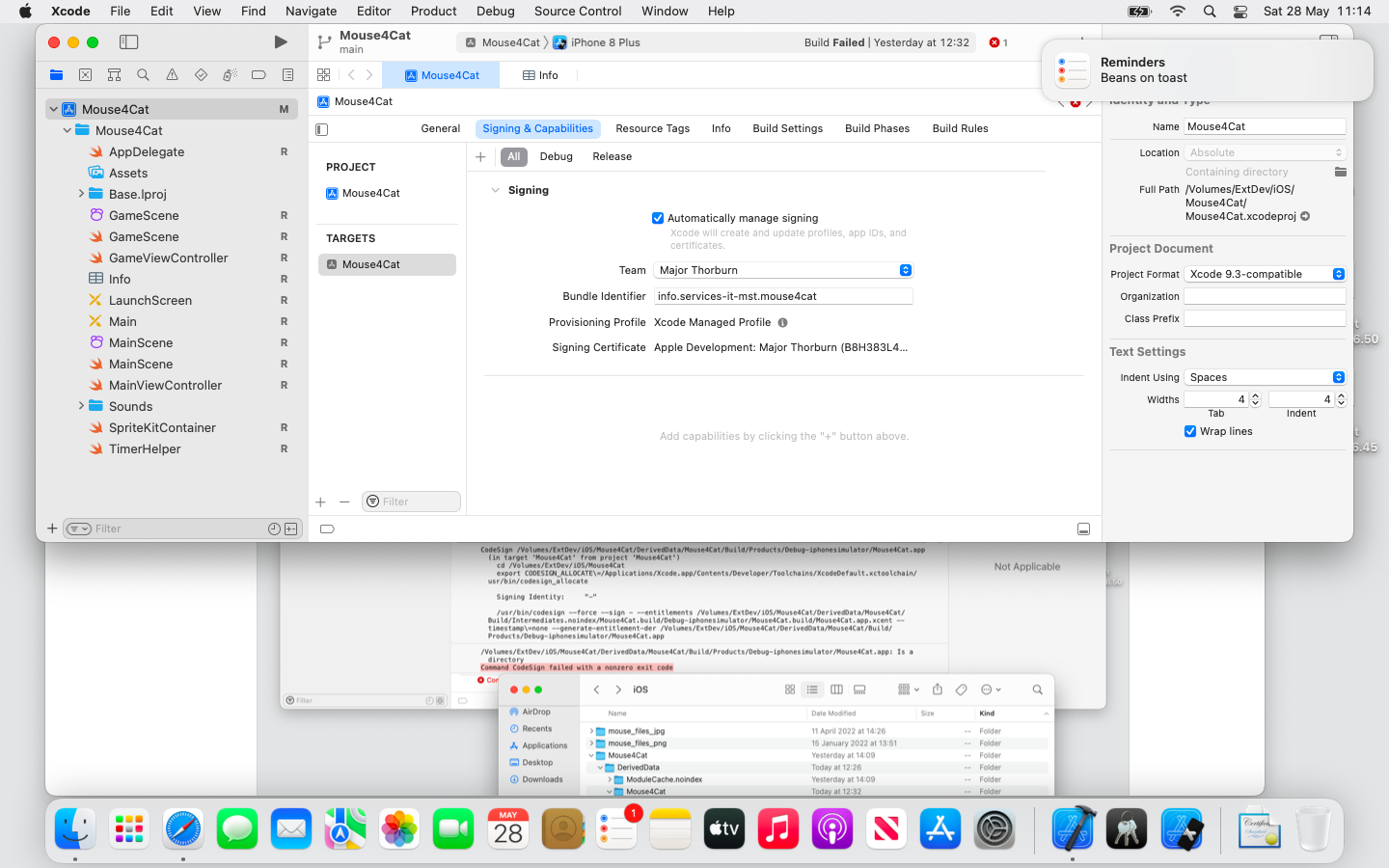Click the Provisioning Profile info icon
1389x868 pixels.
[782, 323]
